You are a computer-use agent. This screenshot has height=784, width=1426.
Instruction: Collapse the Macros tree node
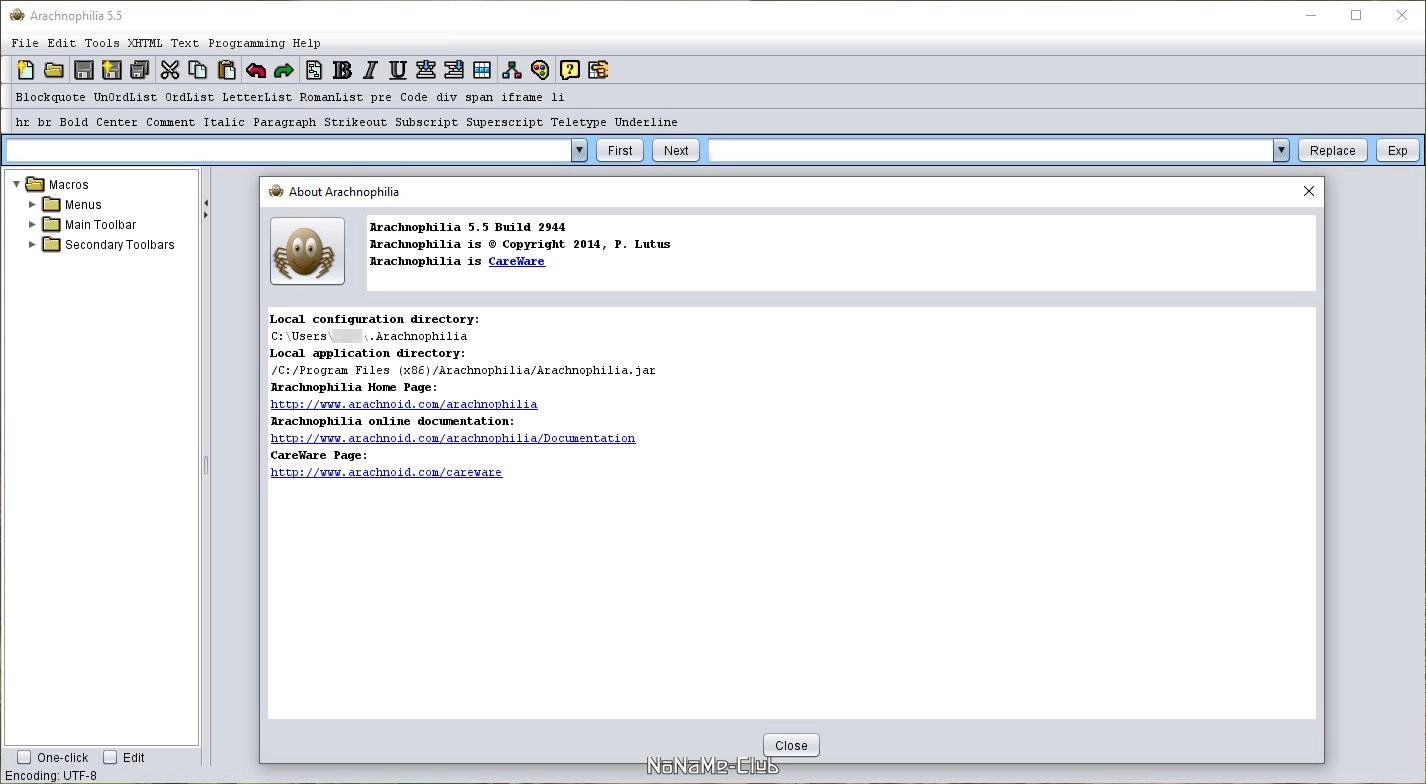[x=16, y=184]
